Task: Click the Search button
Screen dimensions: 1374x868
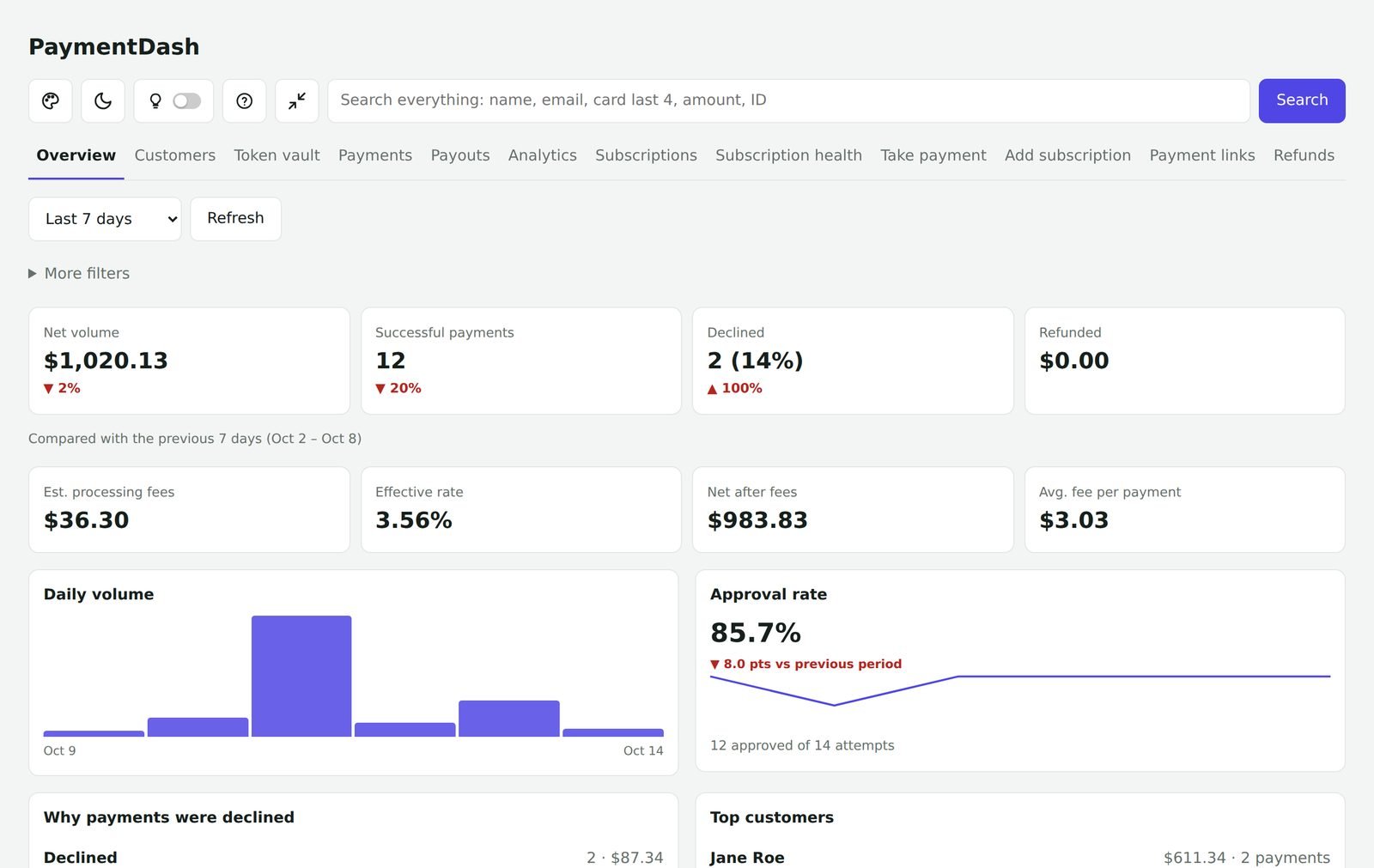Action: point(1302,100)
